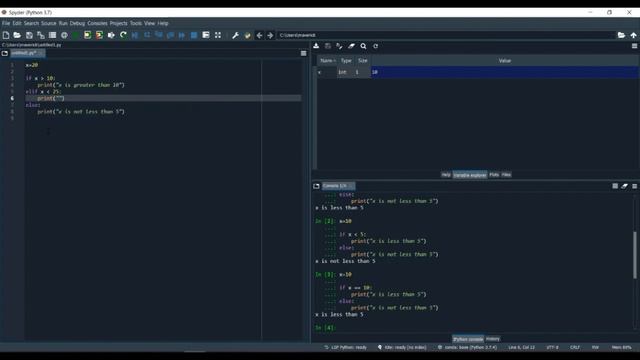The image size is (640, 360).
Task: Open IPython console options hamburger menu
Action: coord(634,186)
